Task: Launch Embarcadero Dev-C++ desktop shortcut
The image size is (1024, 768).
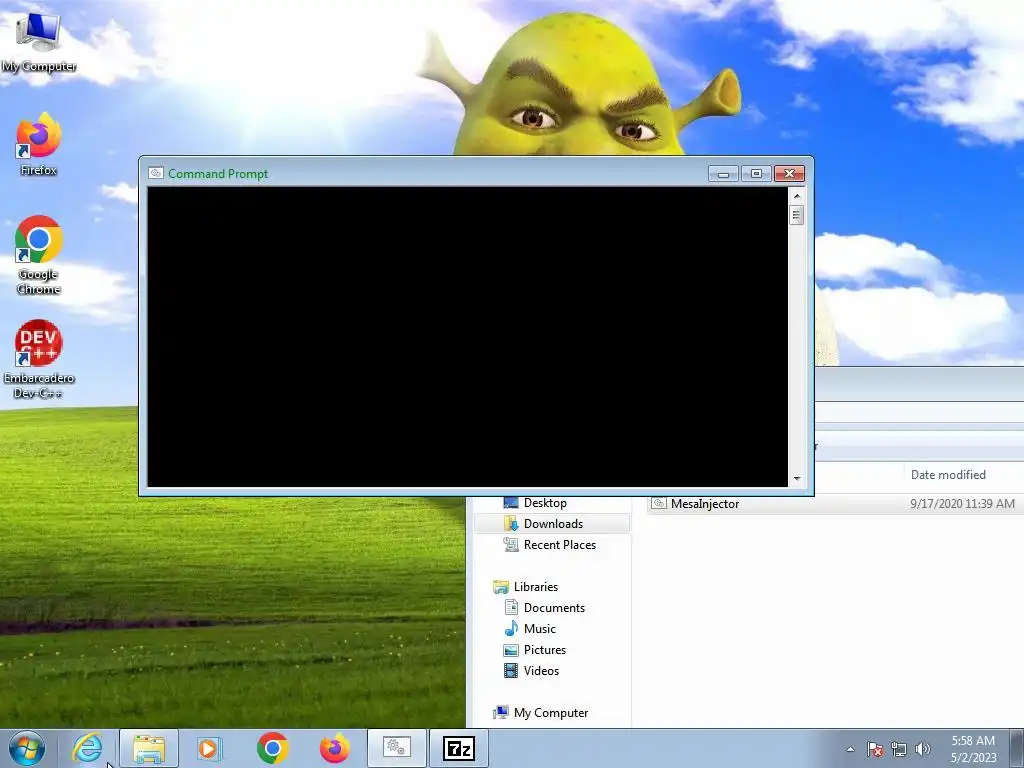Action: click(39, 359)
